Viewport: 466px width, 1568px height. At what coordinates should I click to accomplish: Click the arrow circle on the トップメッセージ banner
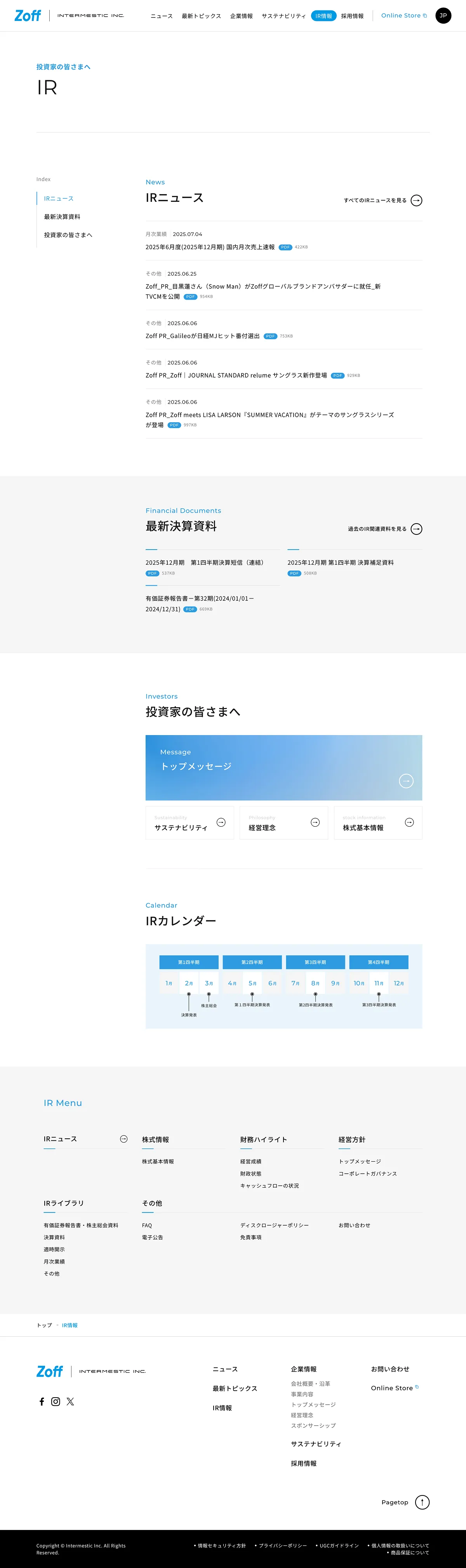(x=406, y=781)
